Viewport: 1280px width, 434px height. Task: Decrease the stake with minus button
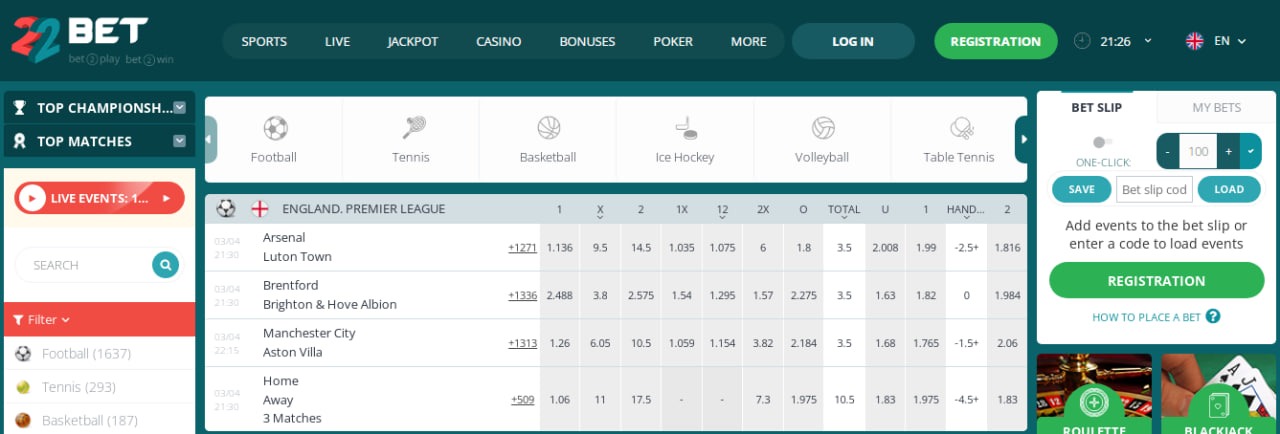click(x=1168, y=151)
